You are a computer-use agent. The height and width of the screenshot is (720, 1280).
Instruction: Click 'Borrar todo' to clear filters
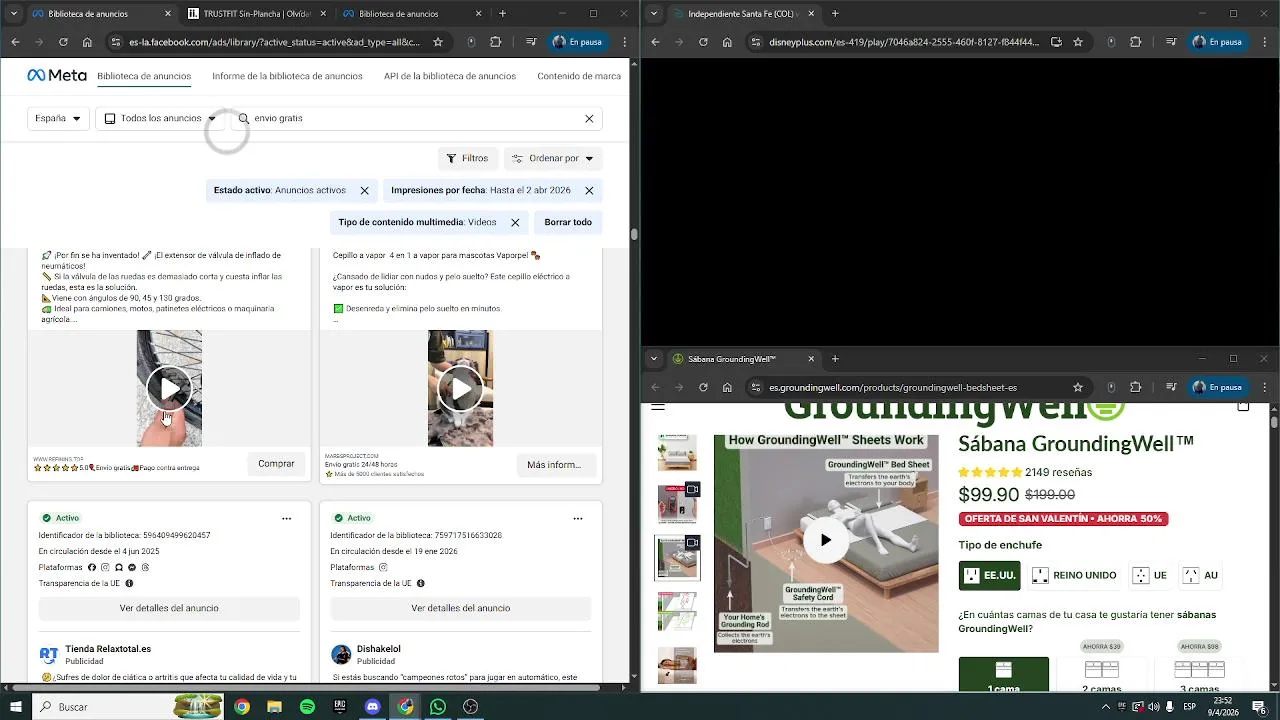[568, 222]
